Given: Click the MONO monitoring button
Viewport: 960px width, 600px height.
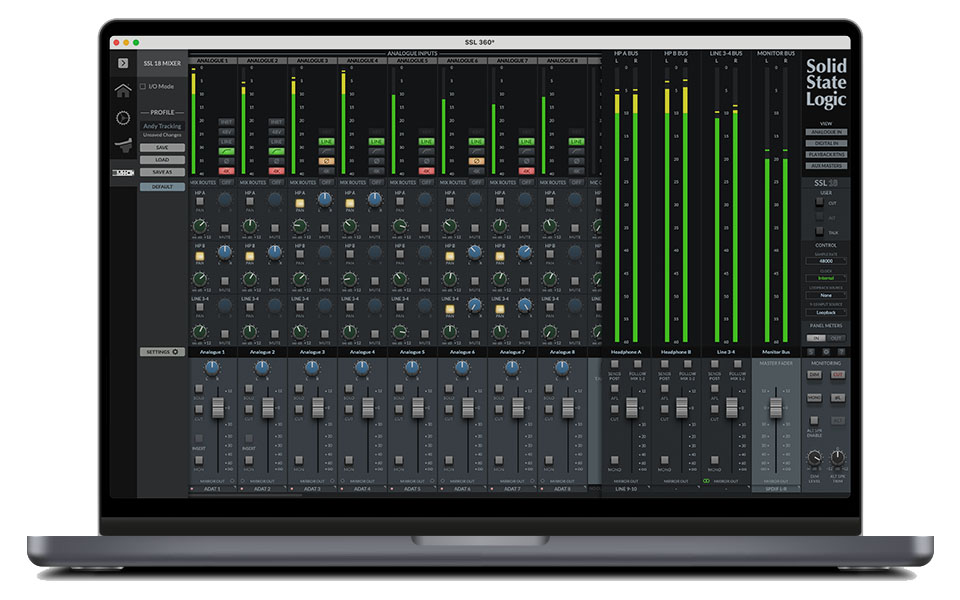Looking at the screenshot, I should tap(814, 398).
